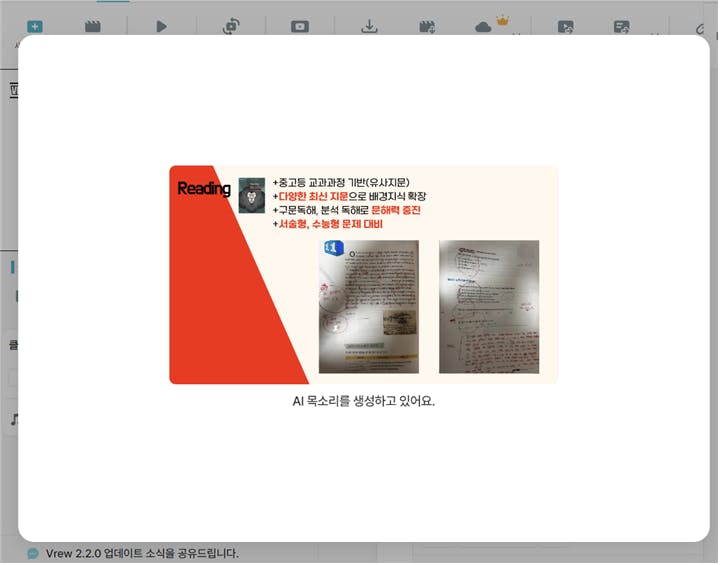Click the screen recording toolbar icon
The height and width of the screenshot is (565, 720).
point(300,27)
